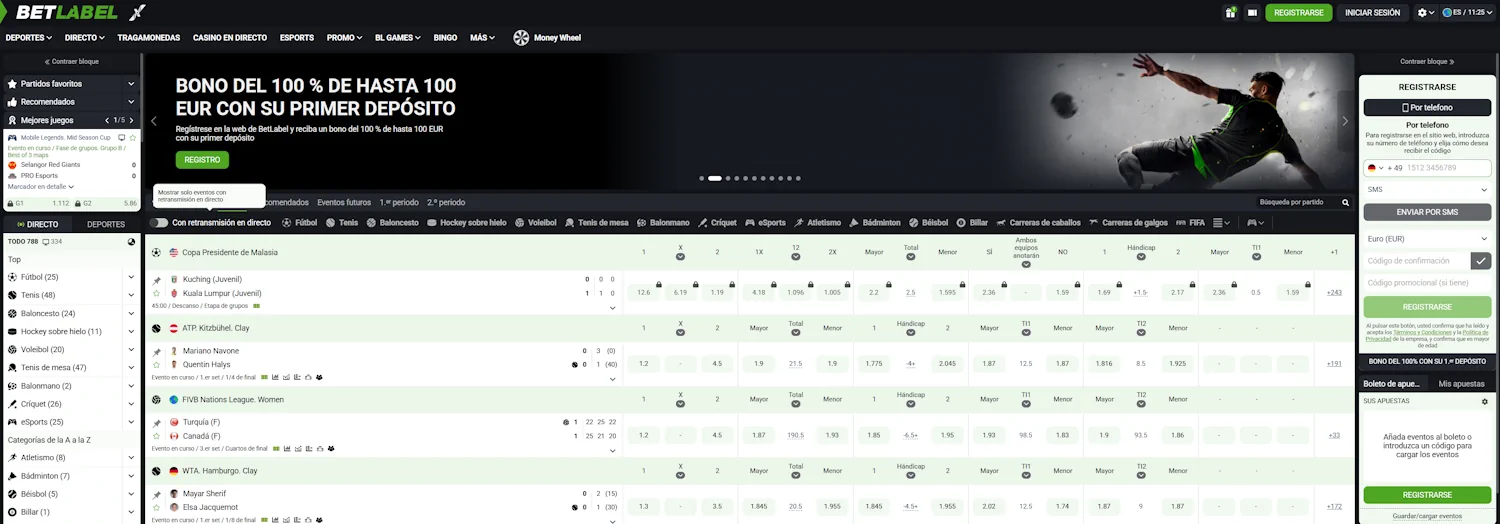Select the second banner carousel dot

click(715, 178)
